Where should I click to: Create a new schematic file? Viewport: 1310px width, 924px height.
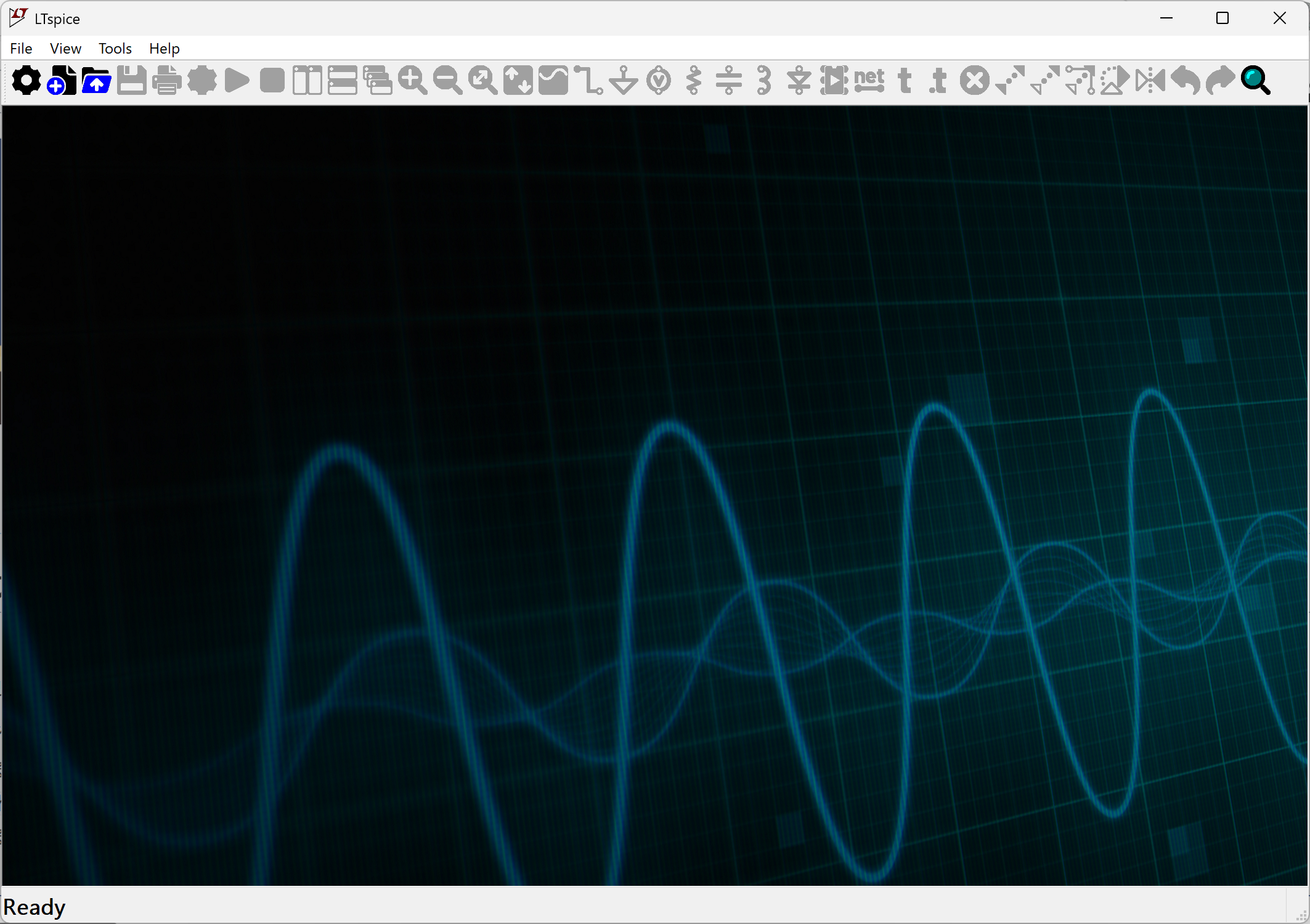(62, 81)
